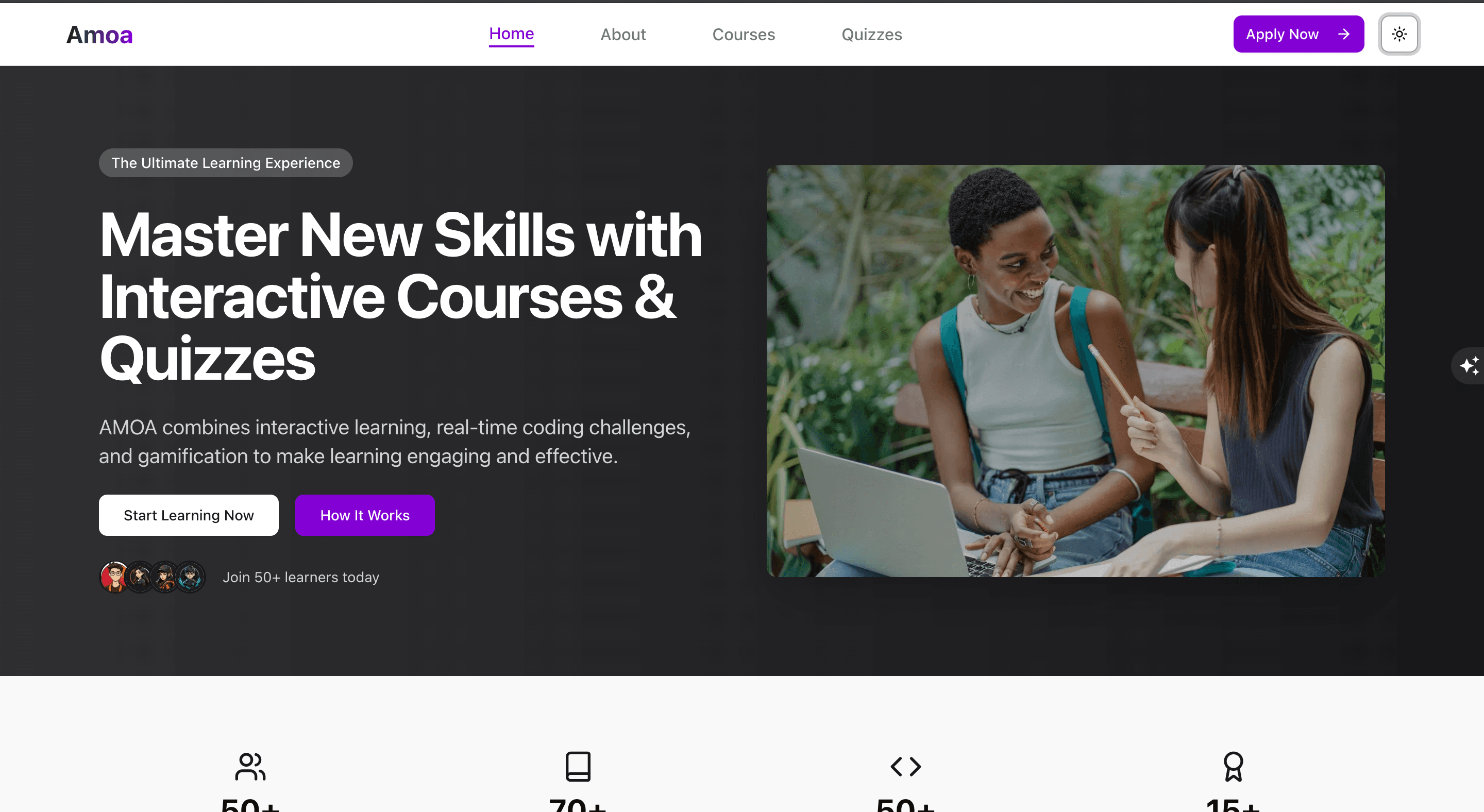1484x812 pixels.
Task: Navigate to Courses
Action: [743, 35]
